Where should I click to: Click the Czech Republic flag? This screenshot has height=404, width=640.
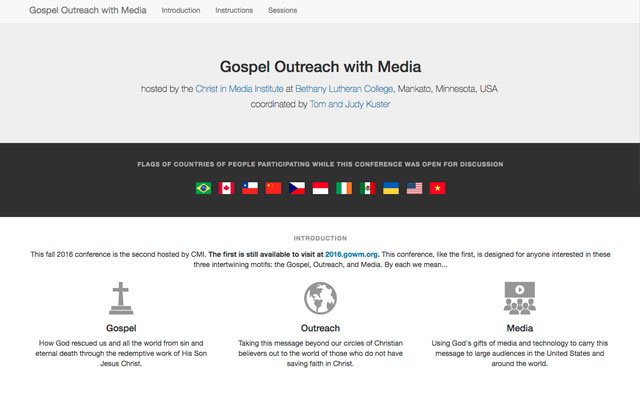coord(297,187)
